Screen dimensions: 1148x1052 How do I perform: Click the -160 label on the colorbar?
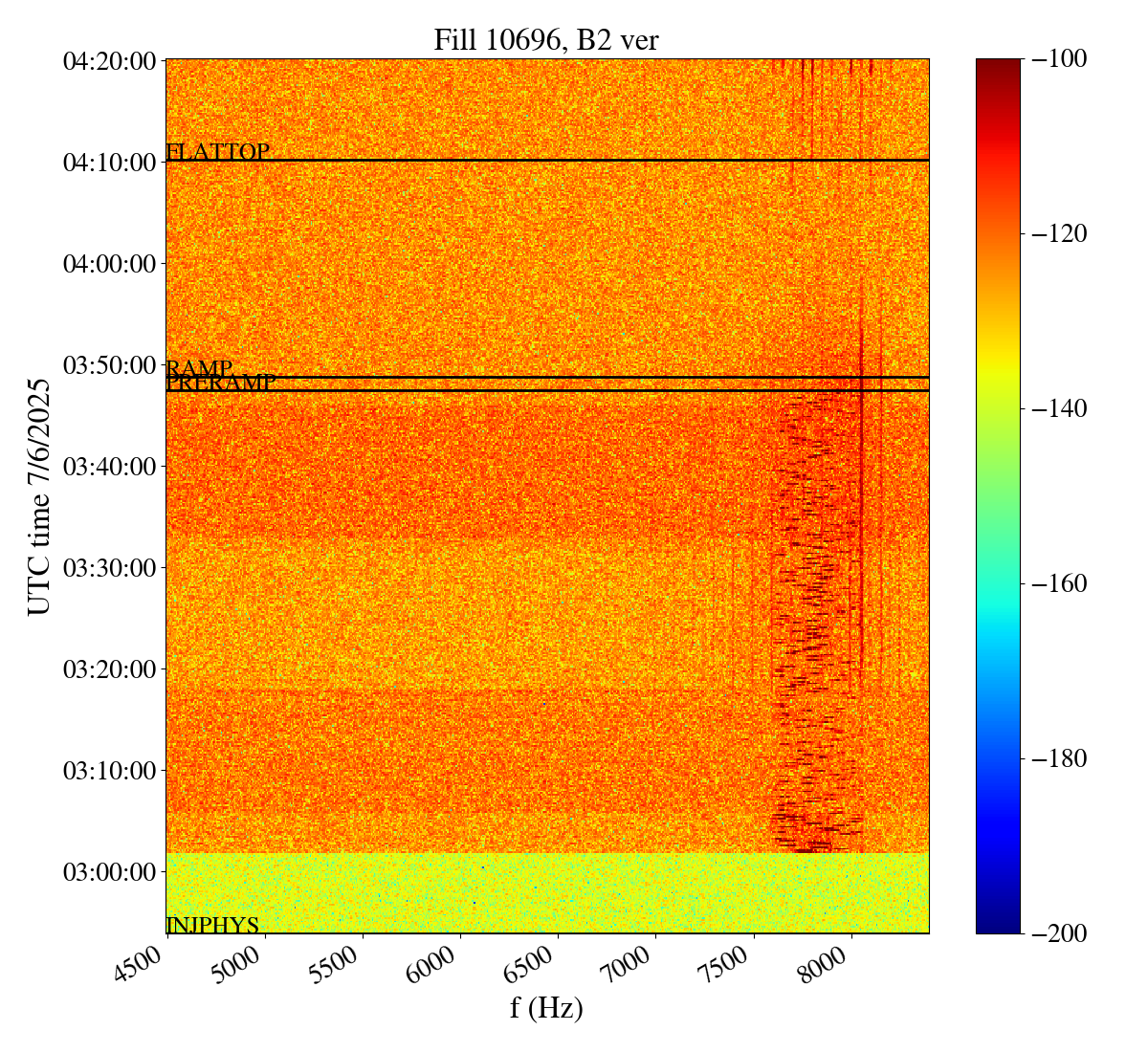1060,583
